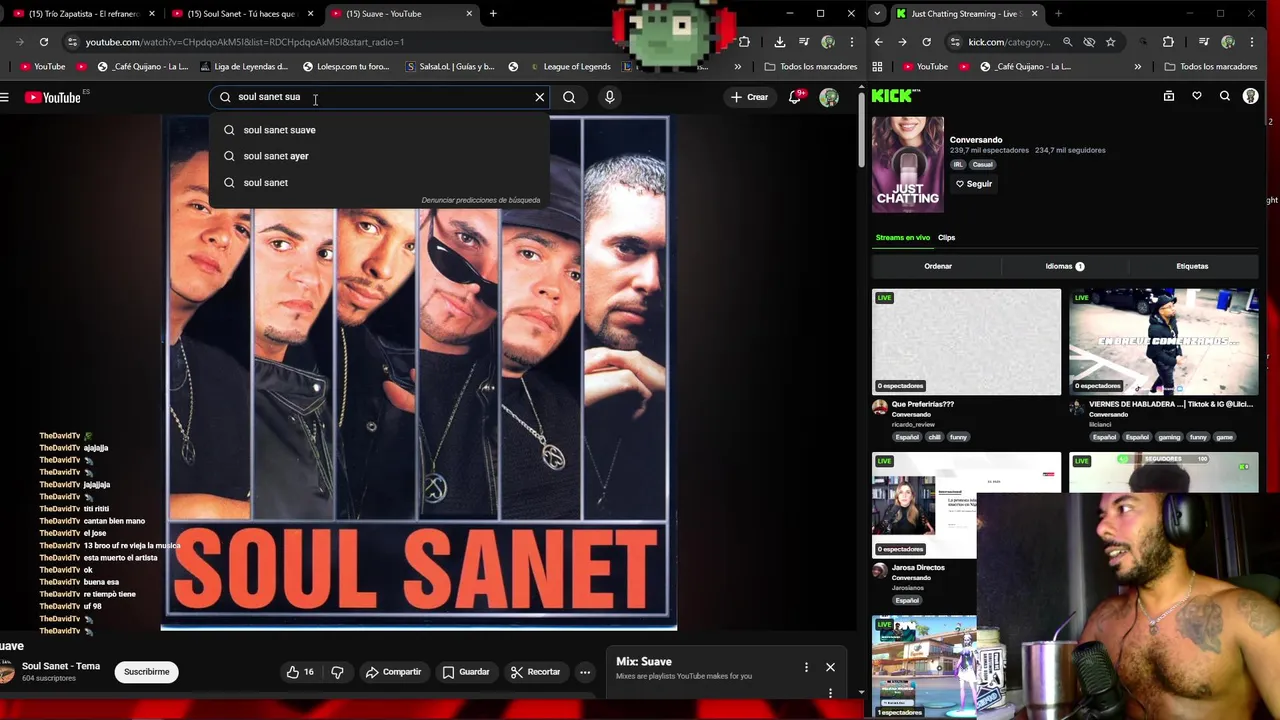Open the Kick following heart icon

pos(1197,96)
